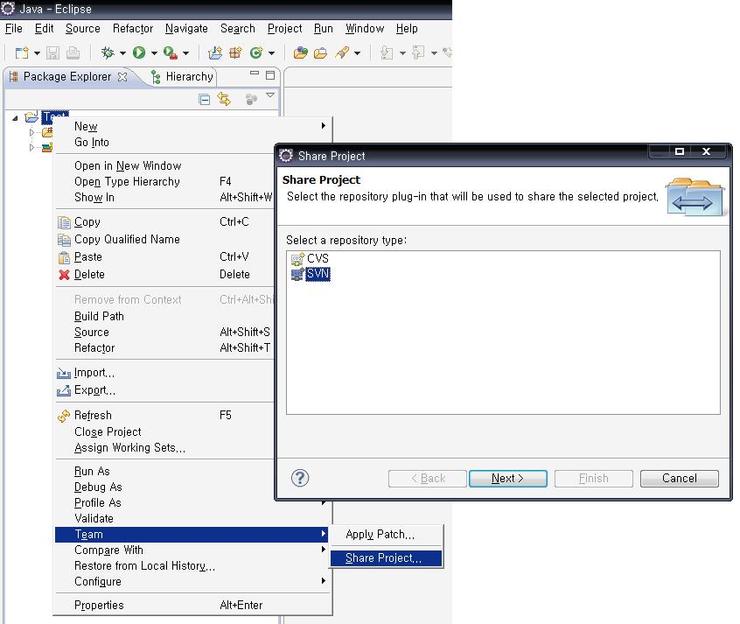
Task: Click the New wizard toolbar icon
Action: pyautogui.click(x=21, y=53)
